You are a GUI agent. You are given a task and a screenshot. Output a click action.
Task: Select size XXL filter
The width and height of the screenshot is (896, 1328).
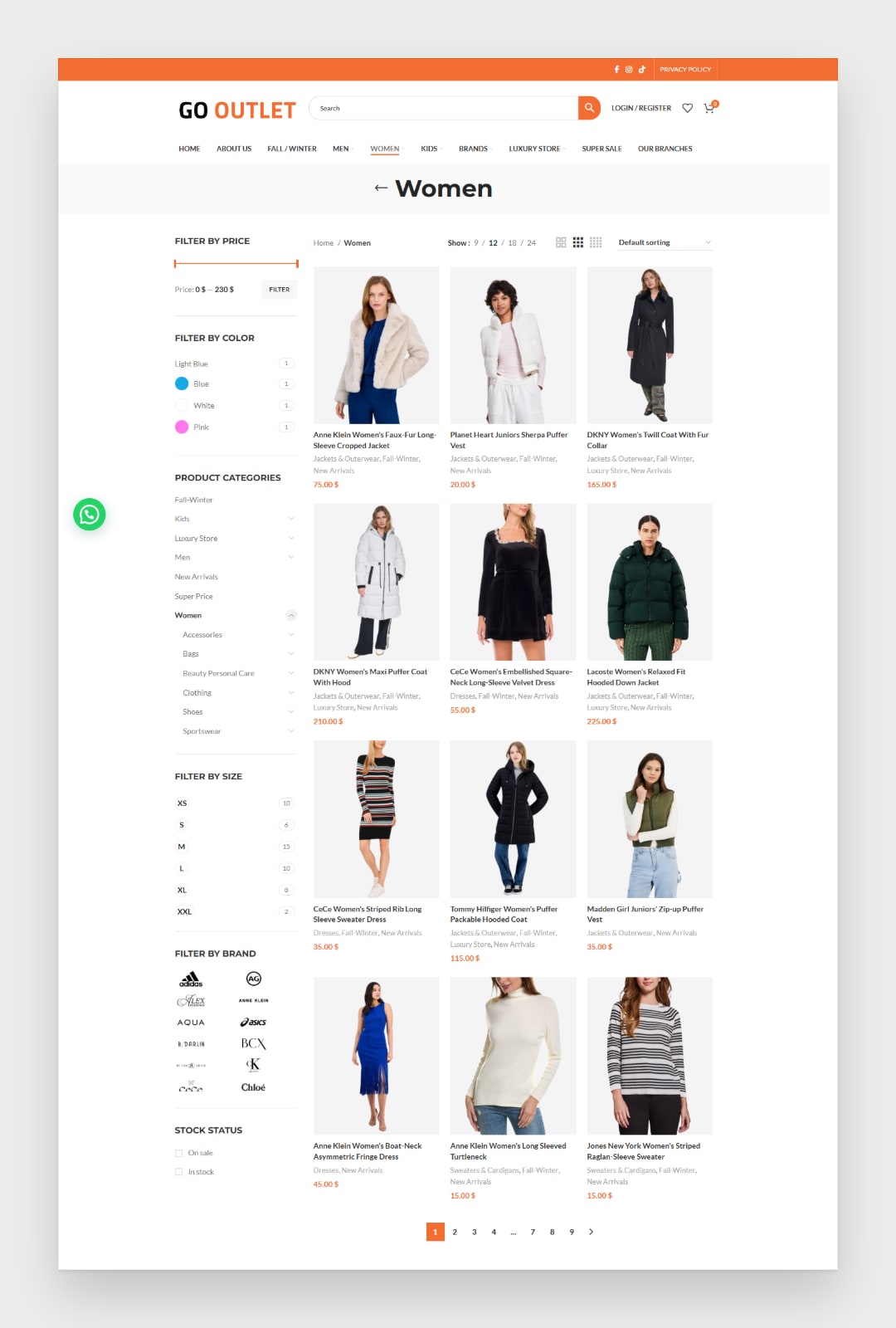pyautogui.click(x=184, y=911)
